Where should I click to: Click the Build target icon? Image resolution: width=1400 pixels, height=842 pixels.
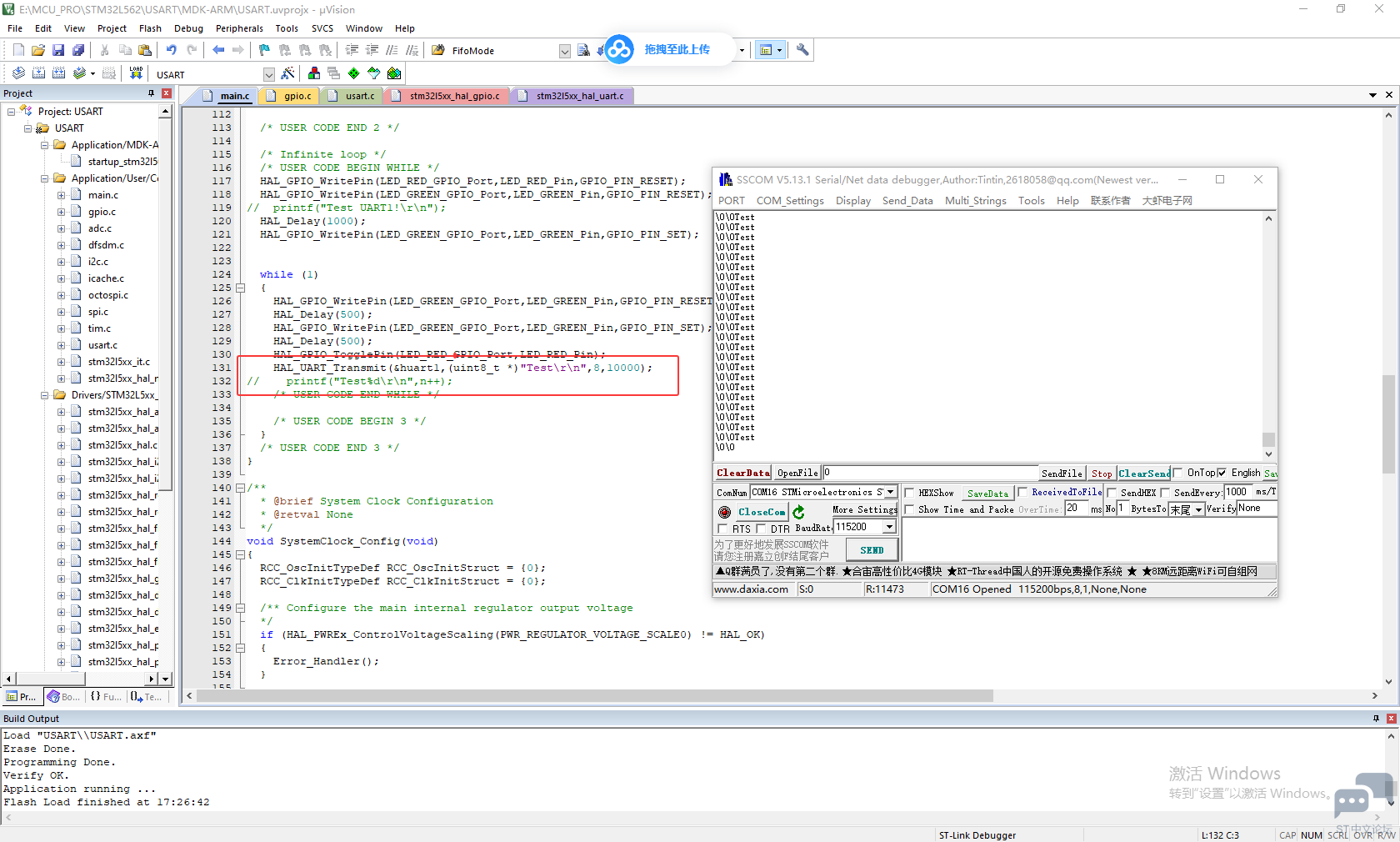click(x=38, y=73)
